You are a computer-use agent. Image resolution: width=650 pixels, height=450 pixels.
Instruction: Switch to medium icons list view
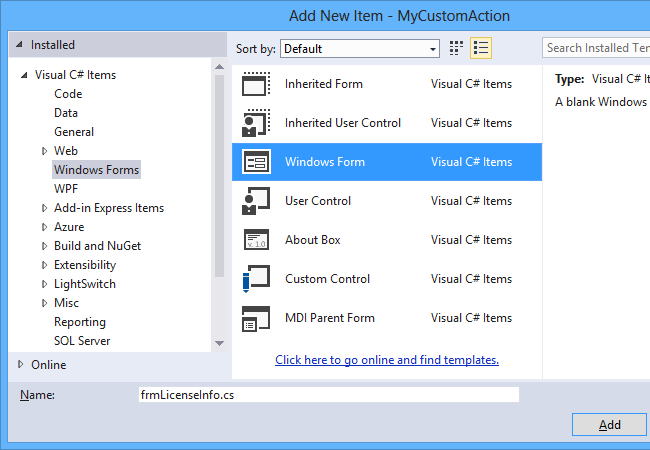pos(481,48)
